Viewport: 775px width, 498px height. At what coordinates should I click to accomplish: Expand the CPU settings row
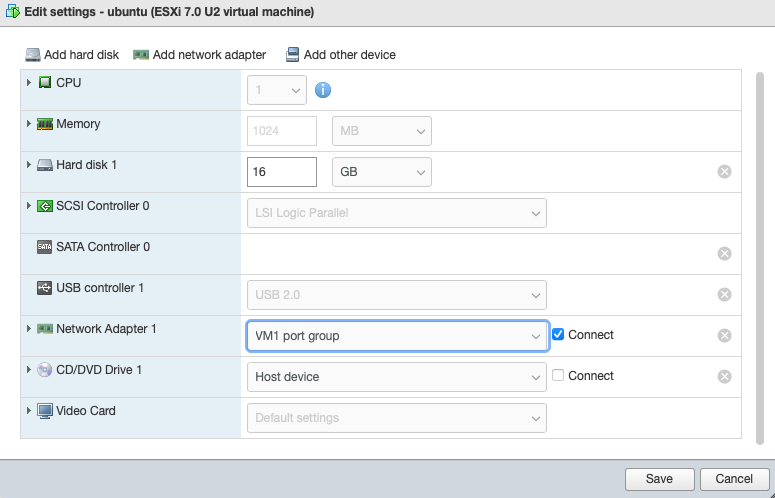point(29,83)
